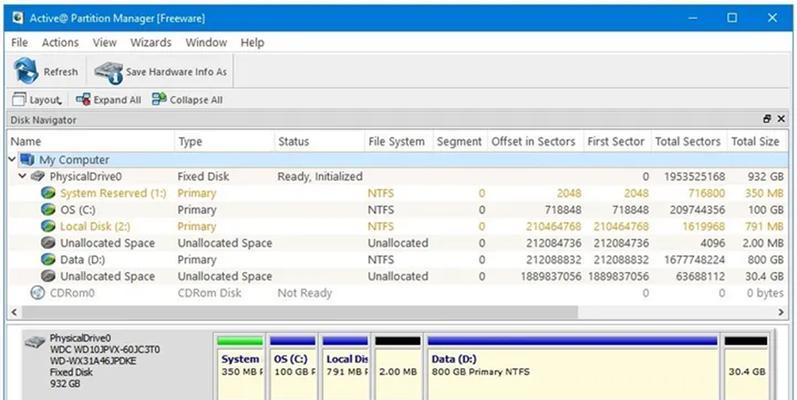This screenshot has height=400, width=797.
Task: Sort by the Segment column header
Action: 460,142
